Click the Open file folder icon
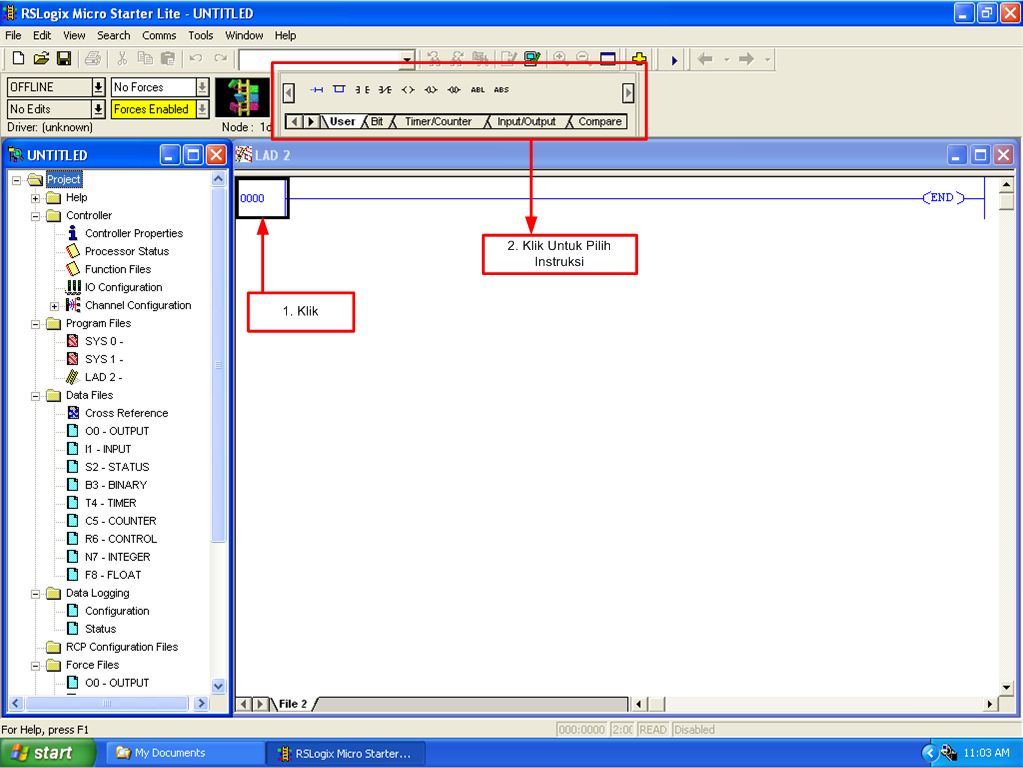Image resolution: width=1023 pixels, height=768 pixels. pos(41,59)
